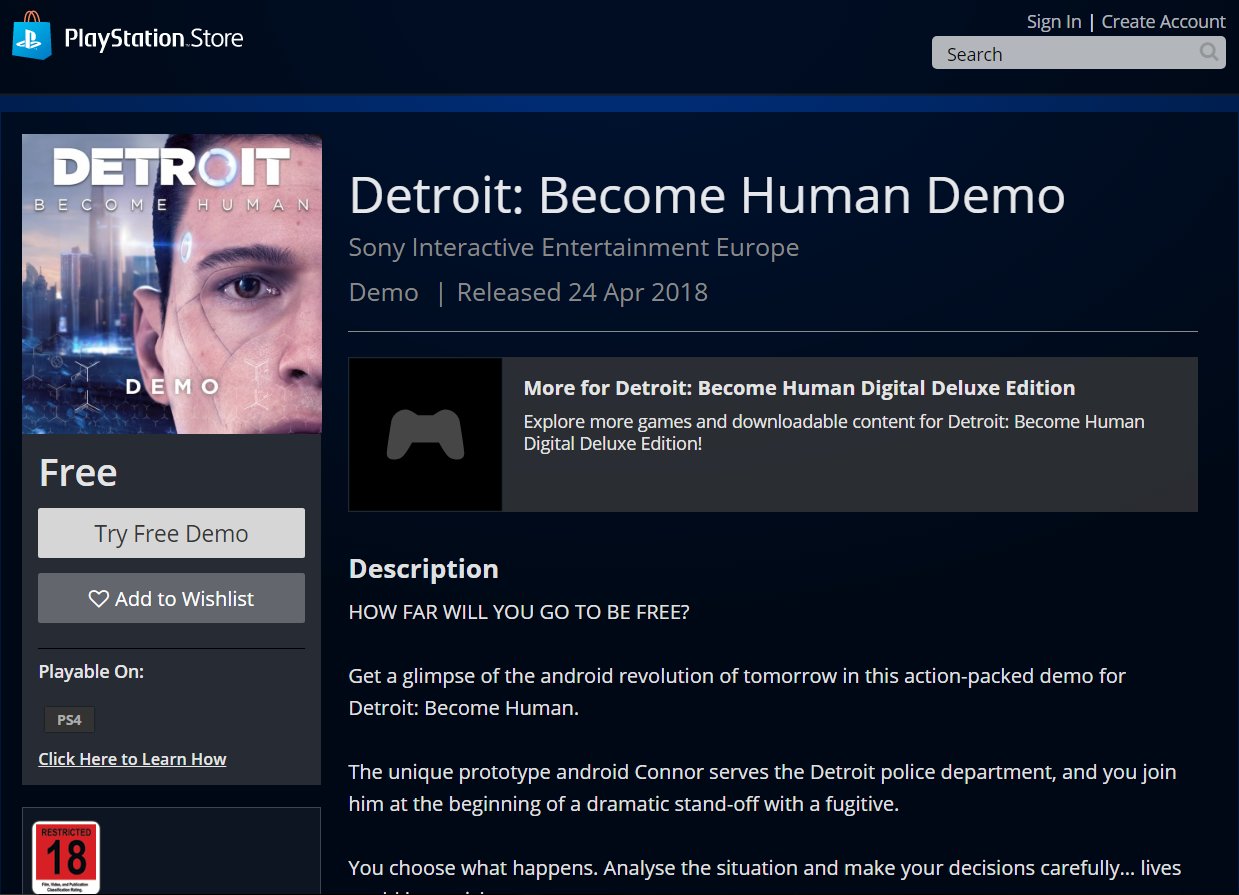Open the More for Digital Deluxe Edition banner

coord(772,433)
